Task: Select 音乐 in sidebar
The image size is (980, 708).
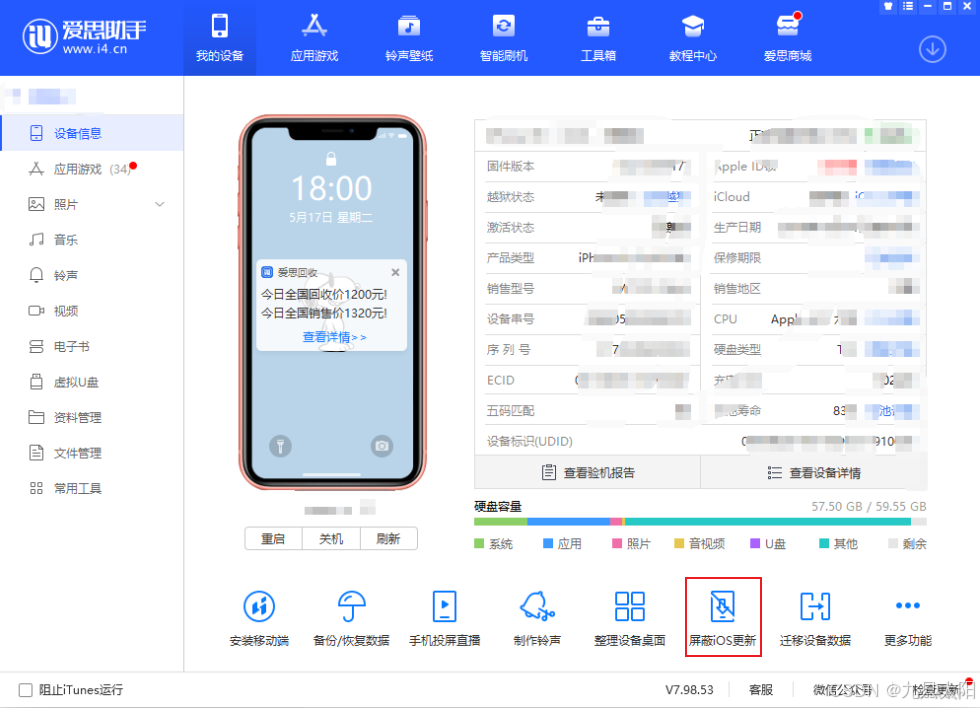Action: (x=92, y=240)
